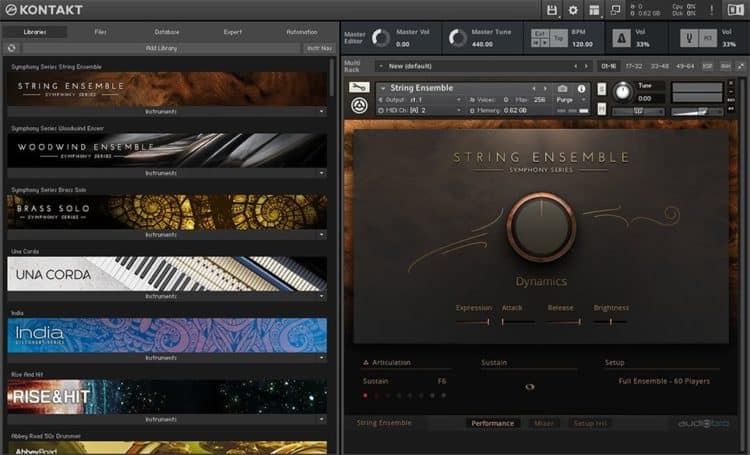Viewport: 750px width, 455px height.
Task: Open the String Ensemble instrument name dropdown
Action: (x=383, y=88)
